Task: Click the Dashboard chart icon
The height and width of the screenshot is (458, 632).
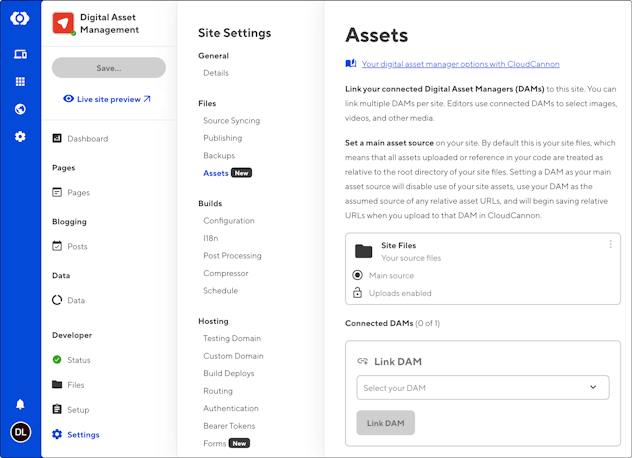Action: tap(57, 138)
